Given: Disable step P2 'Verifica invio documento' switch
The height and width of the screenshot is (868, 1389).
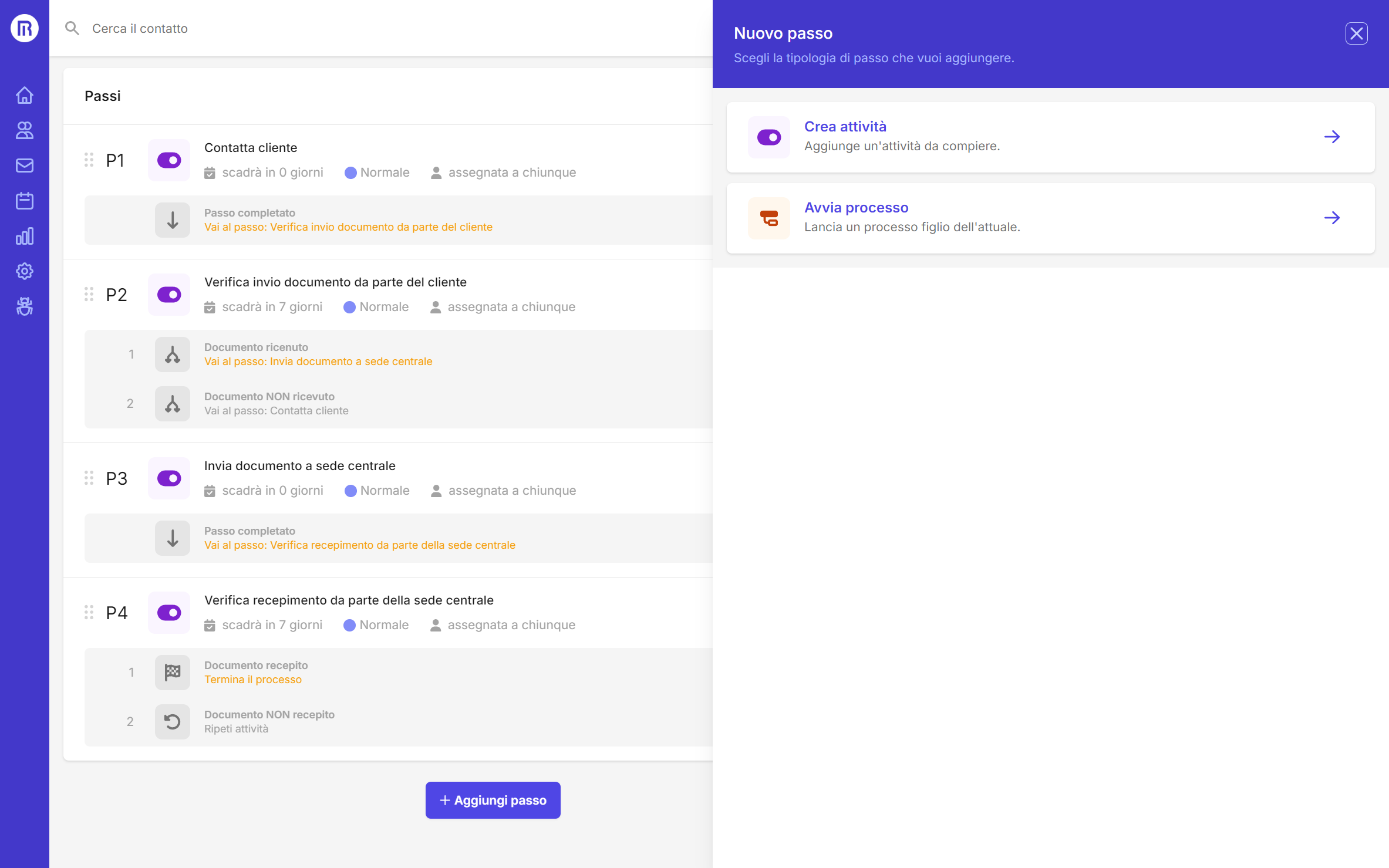Looking at the screenshot, I should [168, 295].
